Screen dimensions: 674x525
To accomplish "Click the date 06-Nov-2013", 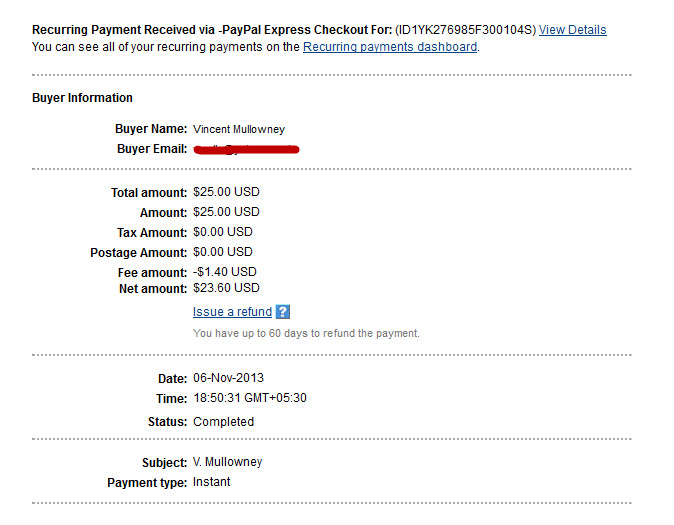I will coord(228,378).
